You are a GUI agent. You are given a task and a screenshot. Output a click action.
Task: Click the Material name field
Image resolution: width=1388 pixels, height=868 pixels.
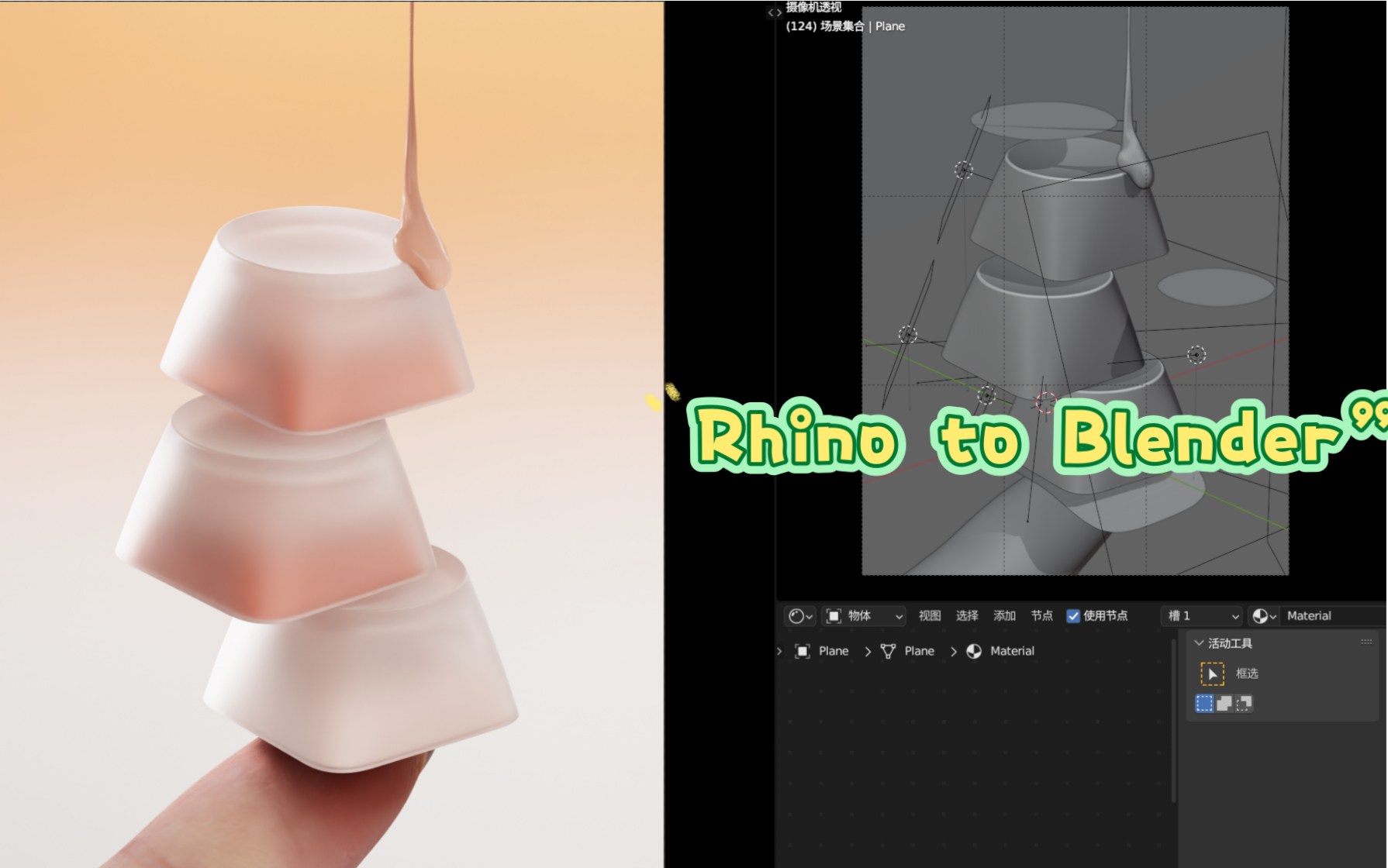[x=1334, y=616]
